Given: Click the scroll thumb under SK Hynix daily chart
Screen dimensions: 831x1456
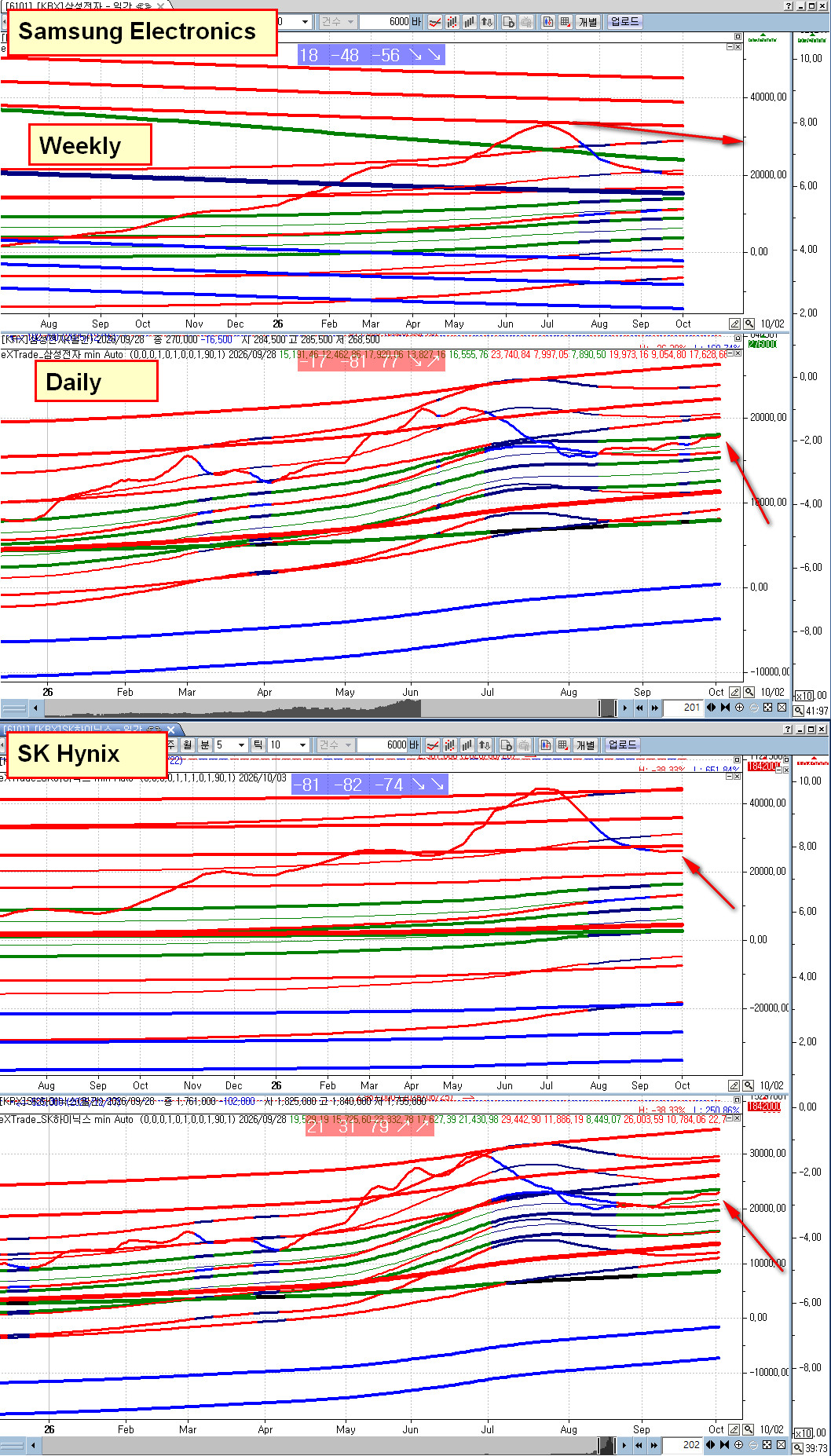Looking at the screenshot, I should pos(608,1445).
